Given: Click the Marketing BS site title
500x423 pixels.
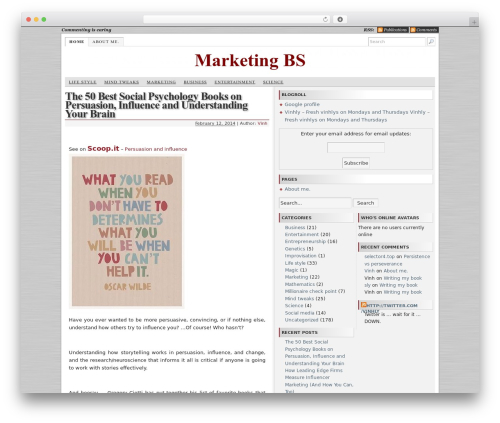Looking at the screenshot, I should pyautogui.click(x=250, y=60).
